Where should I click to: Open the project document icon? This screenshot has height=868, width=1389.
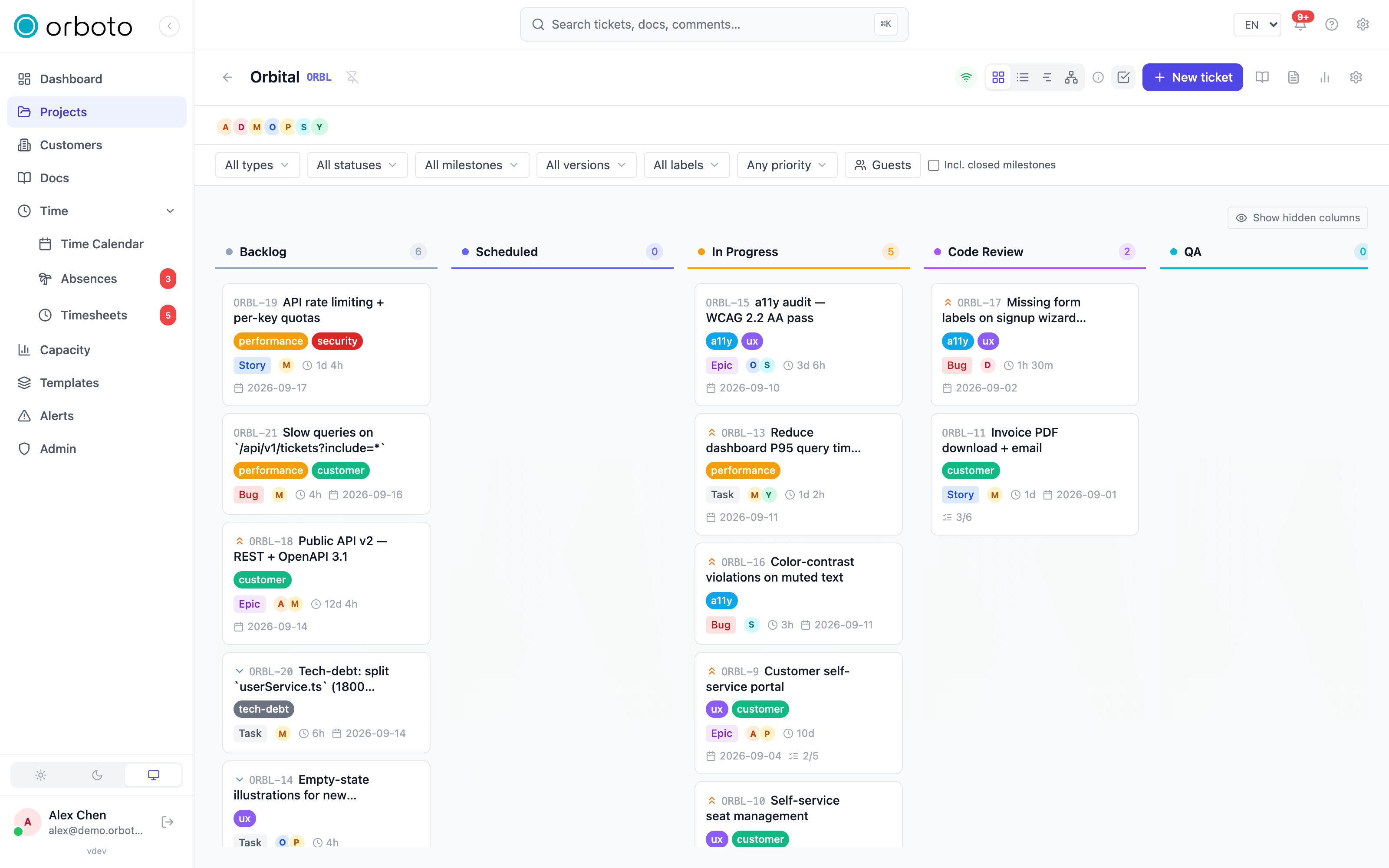click(x=1293, y=77)
